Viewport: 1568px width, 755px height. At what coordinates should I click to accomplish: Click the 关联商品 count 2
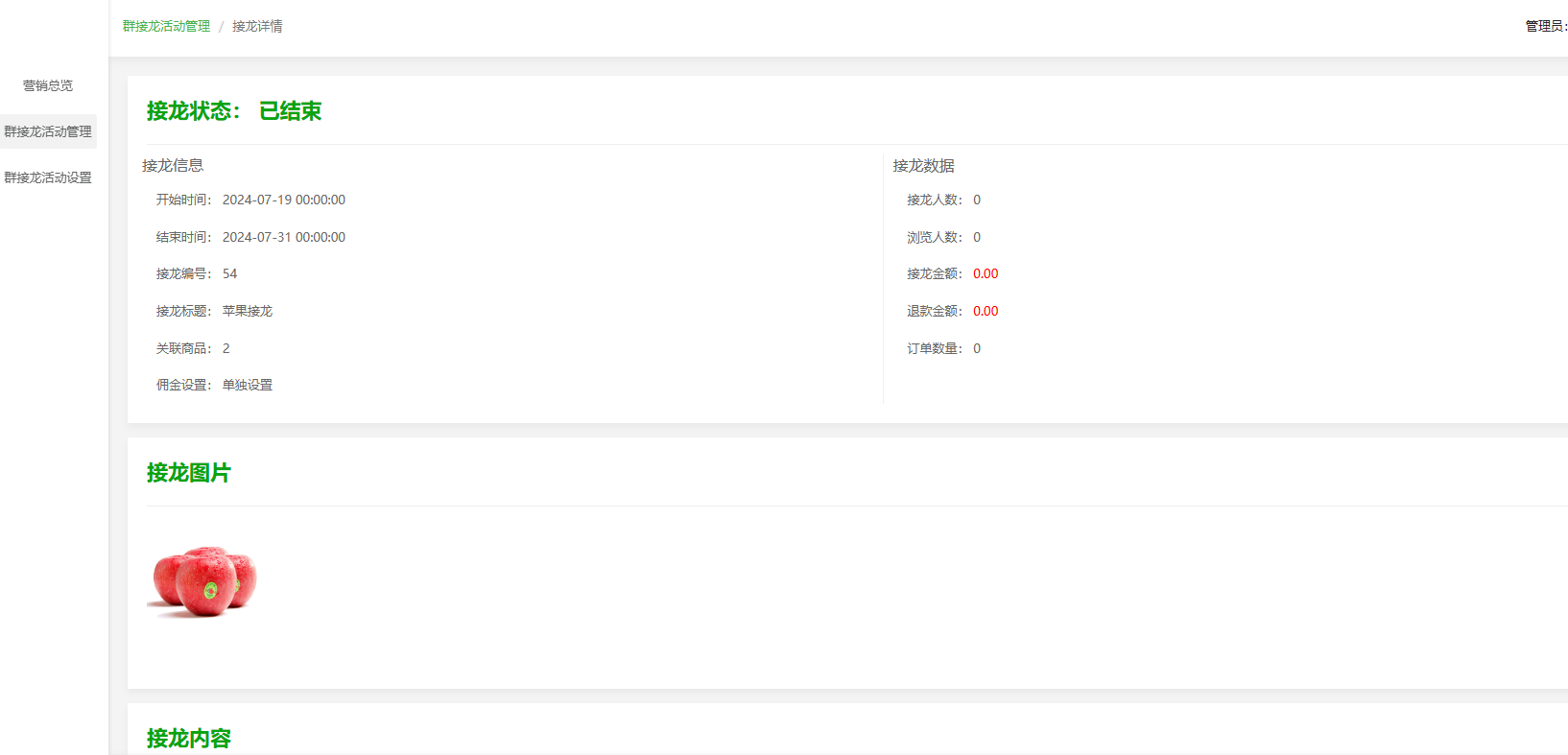tap(226, 348)
